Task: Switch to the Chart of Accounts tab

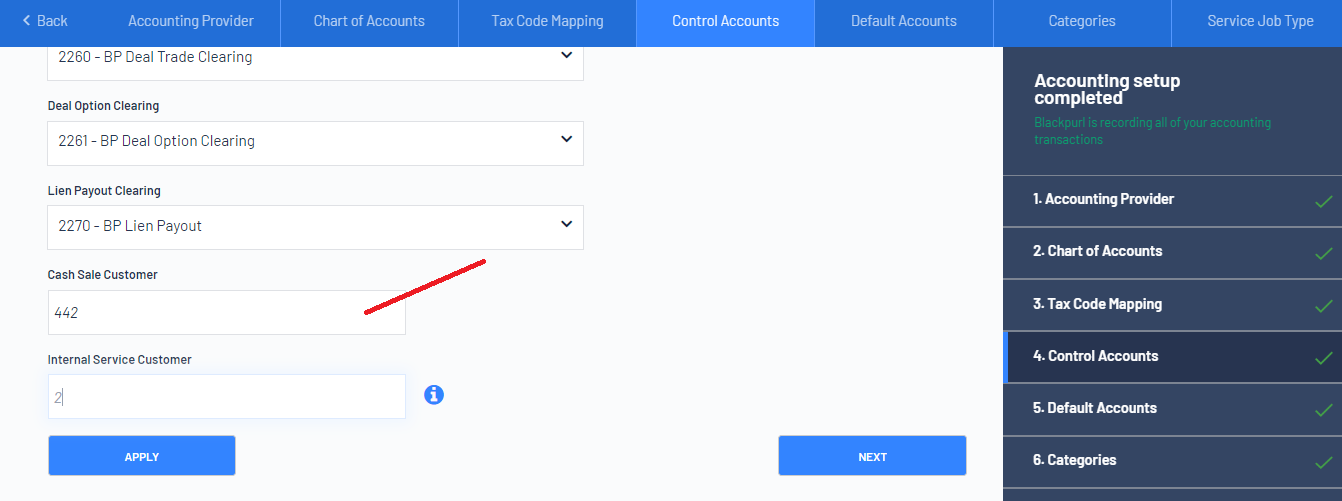Action: point(369,21)
